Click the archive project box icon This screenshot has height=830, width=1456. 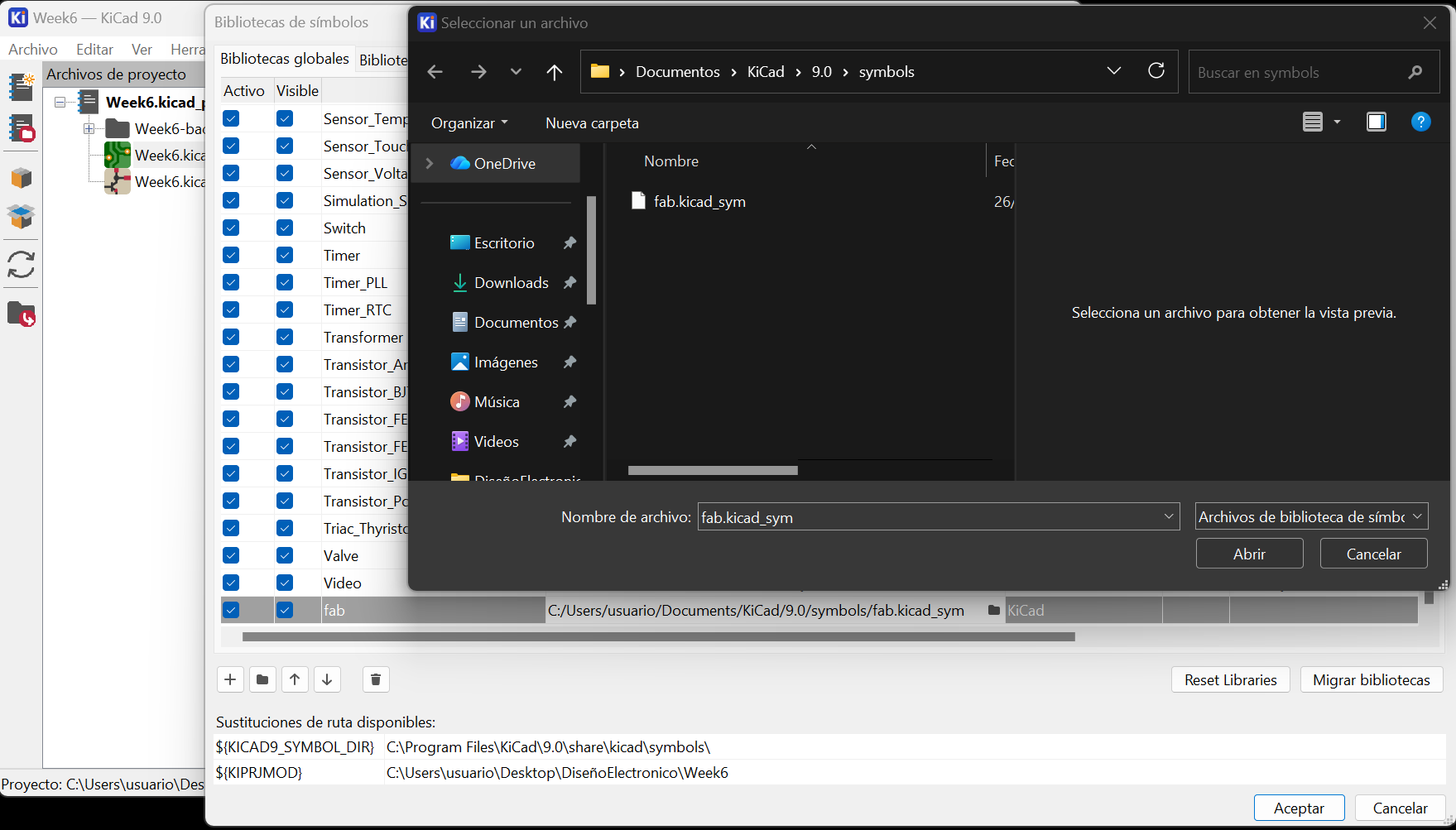coord(21,178)
